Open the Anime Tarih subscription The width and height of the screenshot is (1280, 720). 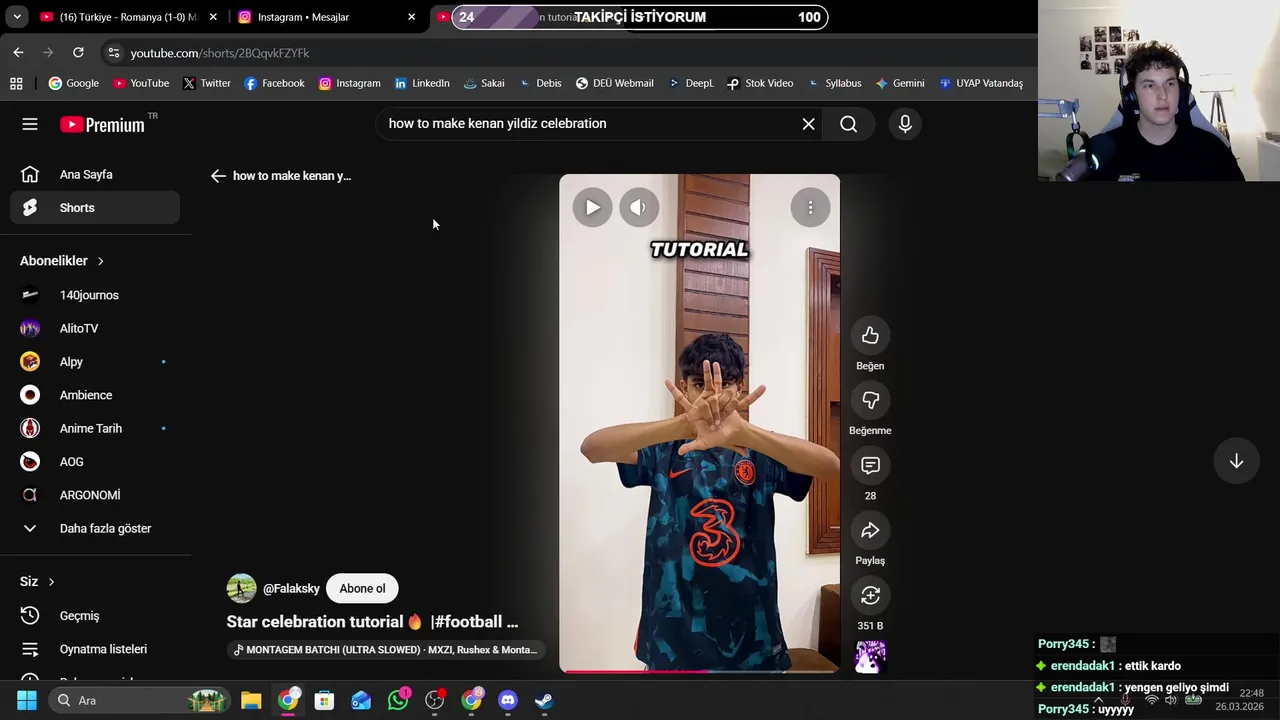[95, 428]
